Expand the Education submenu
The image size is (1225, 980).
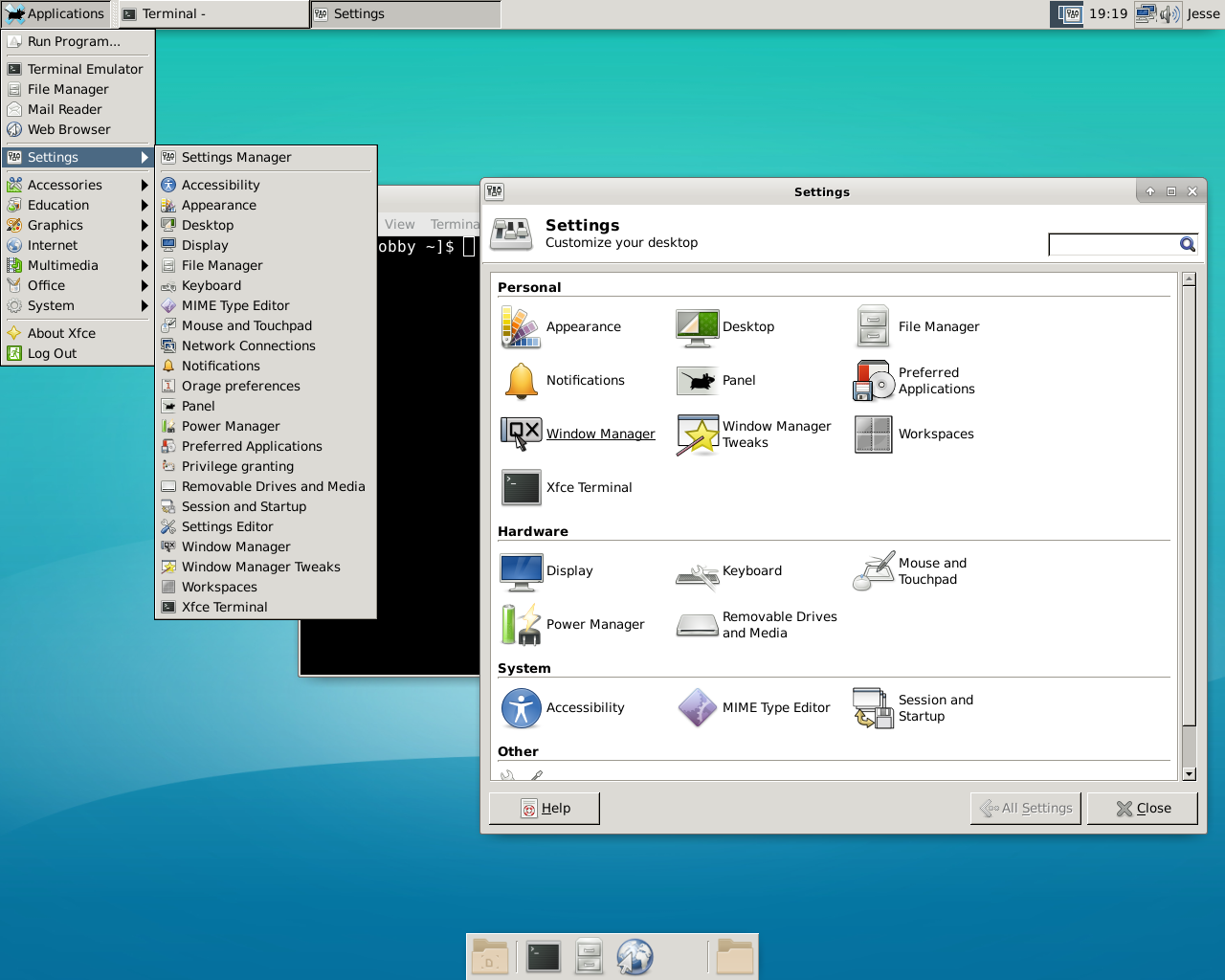click(x=78, y=205)
